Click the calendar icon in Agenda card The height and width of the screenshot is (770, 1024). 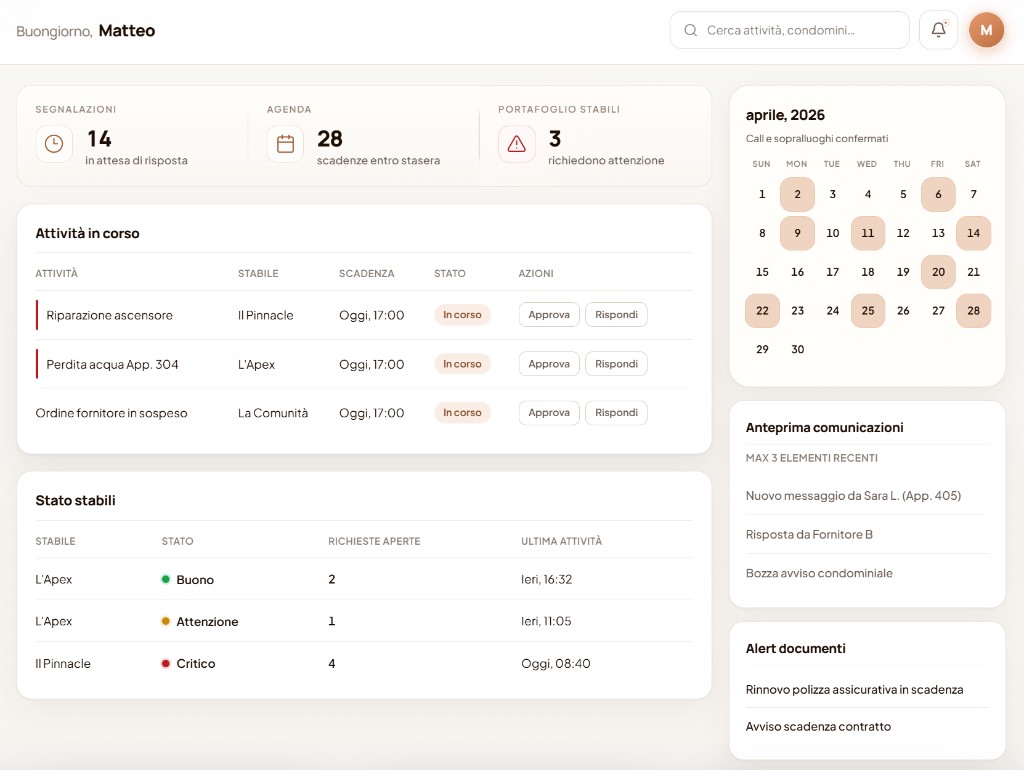[285, 144]
